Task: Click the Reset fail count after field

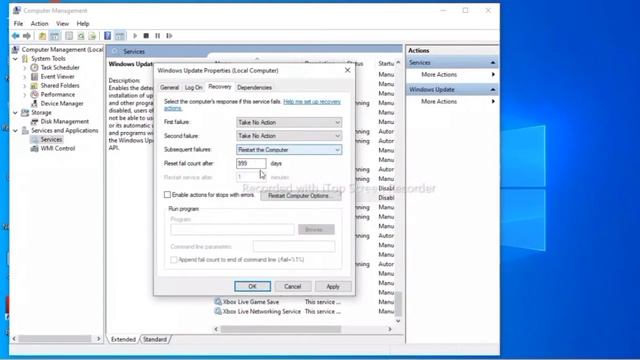Action: click(x=251, y=163)
